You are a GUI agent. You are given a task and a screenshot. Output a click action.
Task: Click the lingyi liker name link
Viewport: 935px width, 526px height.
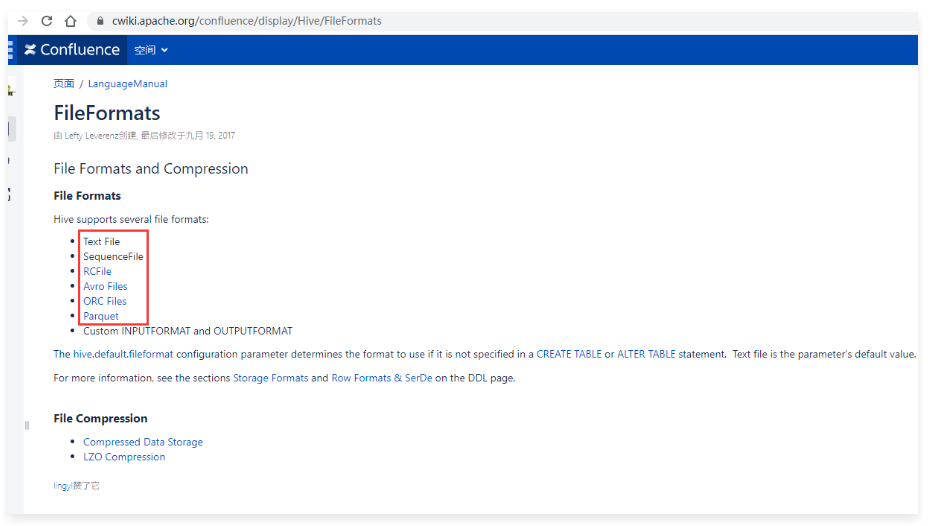pos(62,486)
